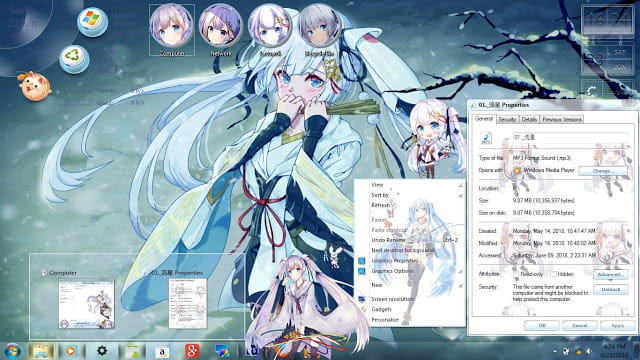Open Windows Explorer from the taskbar

41,351
